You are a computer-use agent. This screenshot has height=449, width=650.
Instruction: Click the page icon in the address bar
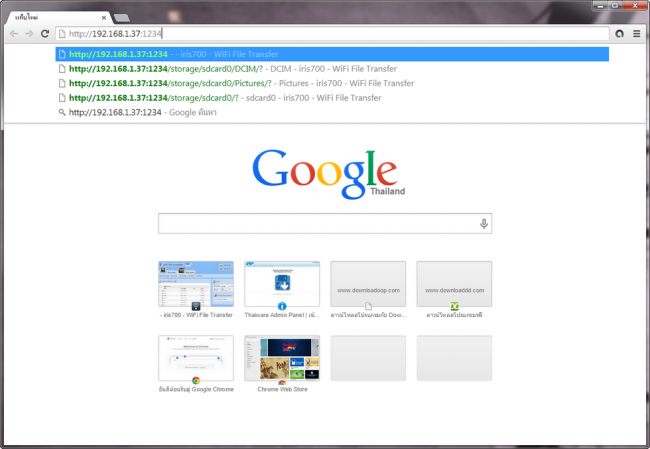click(62, 34)
